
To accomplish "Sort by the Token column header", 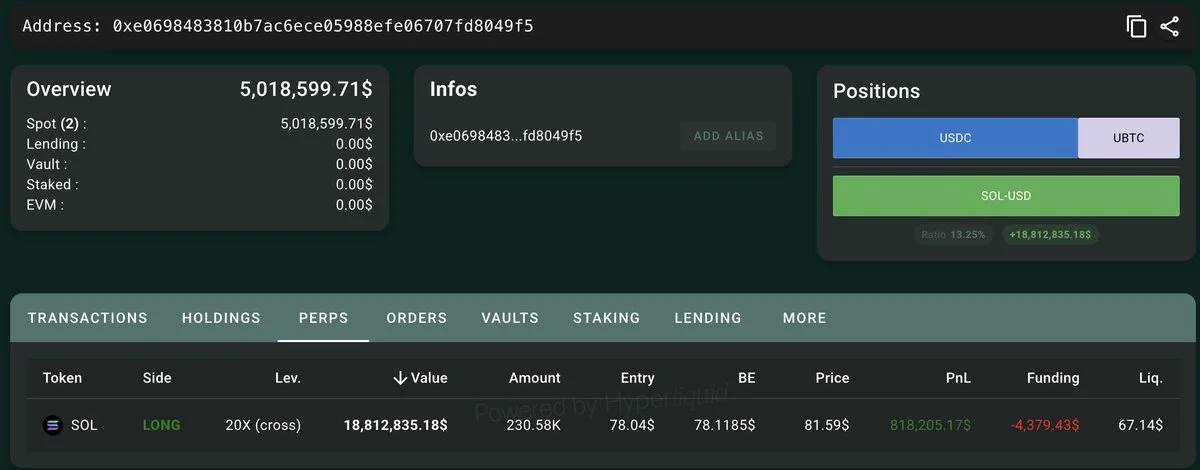I will (x=62, y=378).
